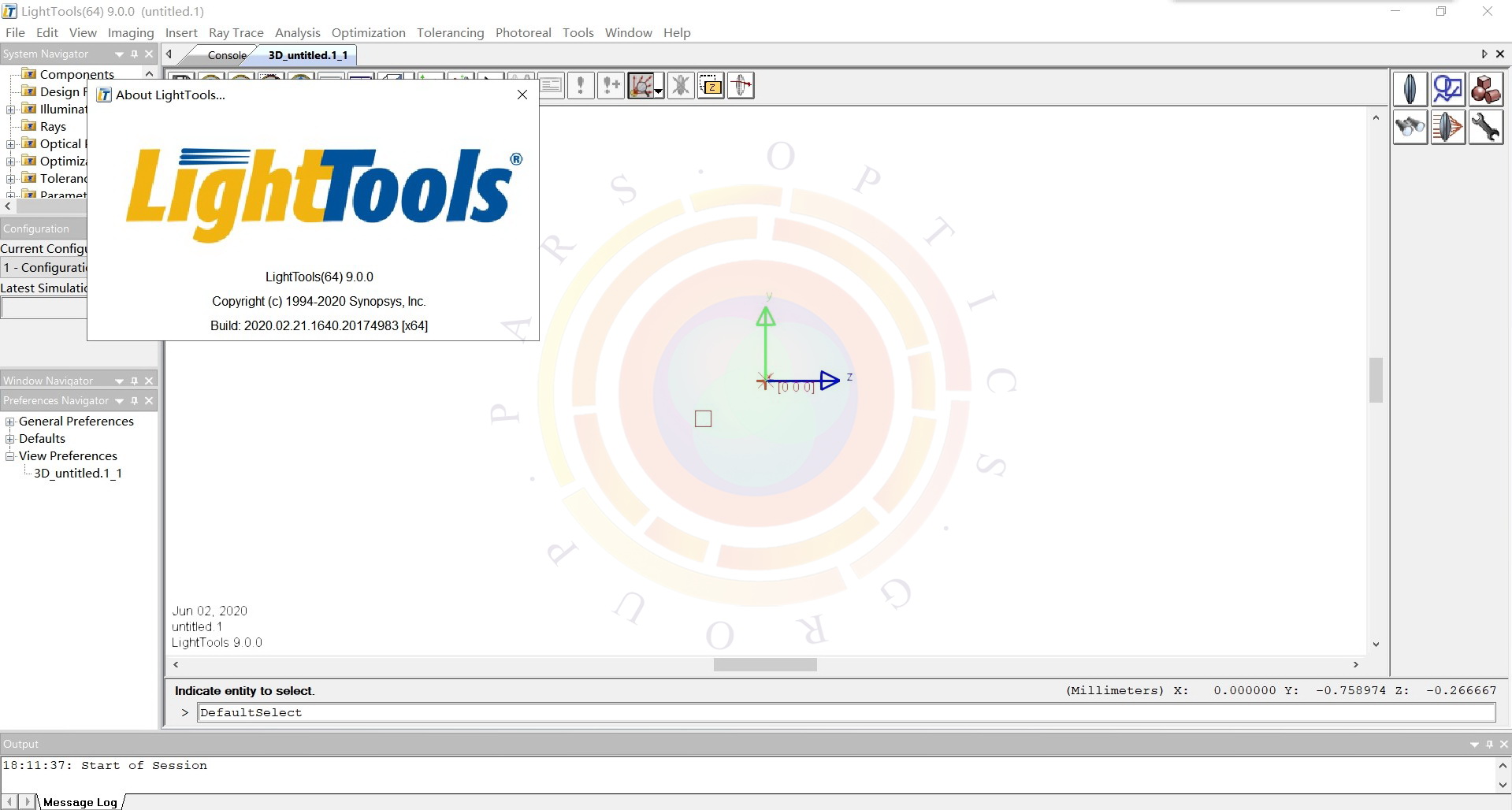
Task: Toggle the add-error marker toolbar icon
Action: point(611,85)
